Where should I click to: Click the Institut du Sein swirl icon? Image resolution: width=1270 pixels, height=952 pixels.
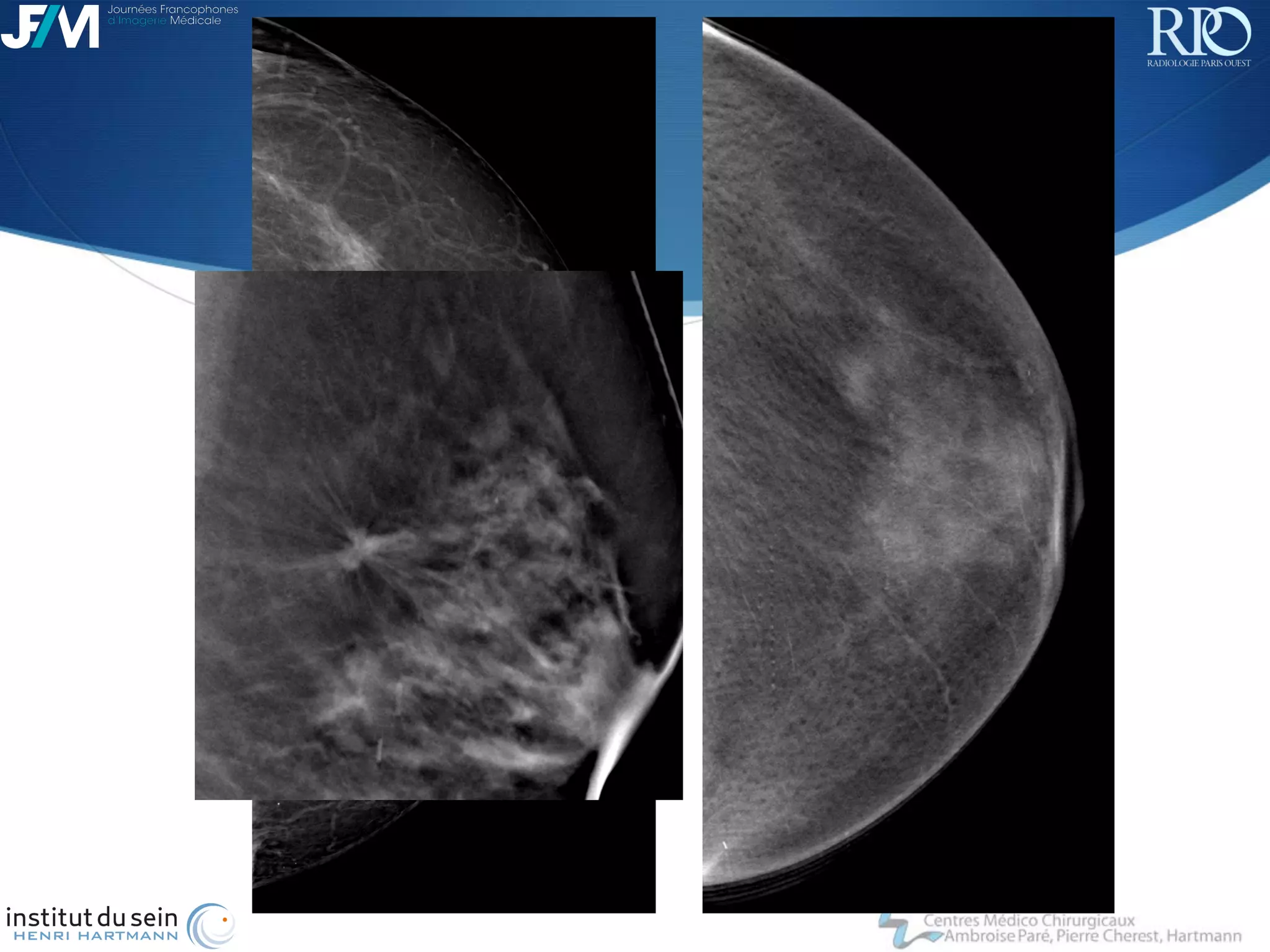tap(211, 925)
